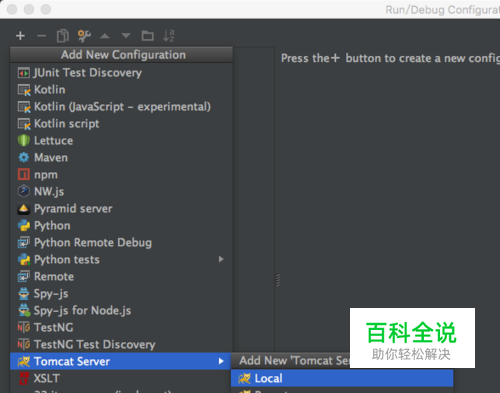
Task: Click the XSLT icon
Action: point(24,378)
